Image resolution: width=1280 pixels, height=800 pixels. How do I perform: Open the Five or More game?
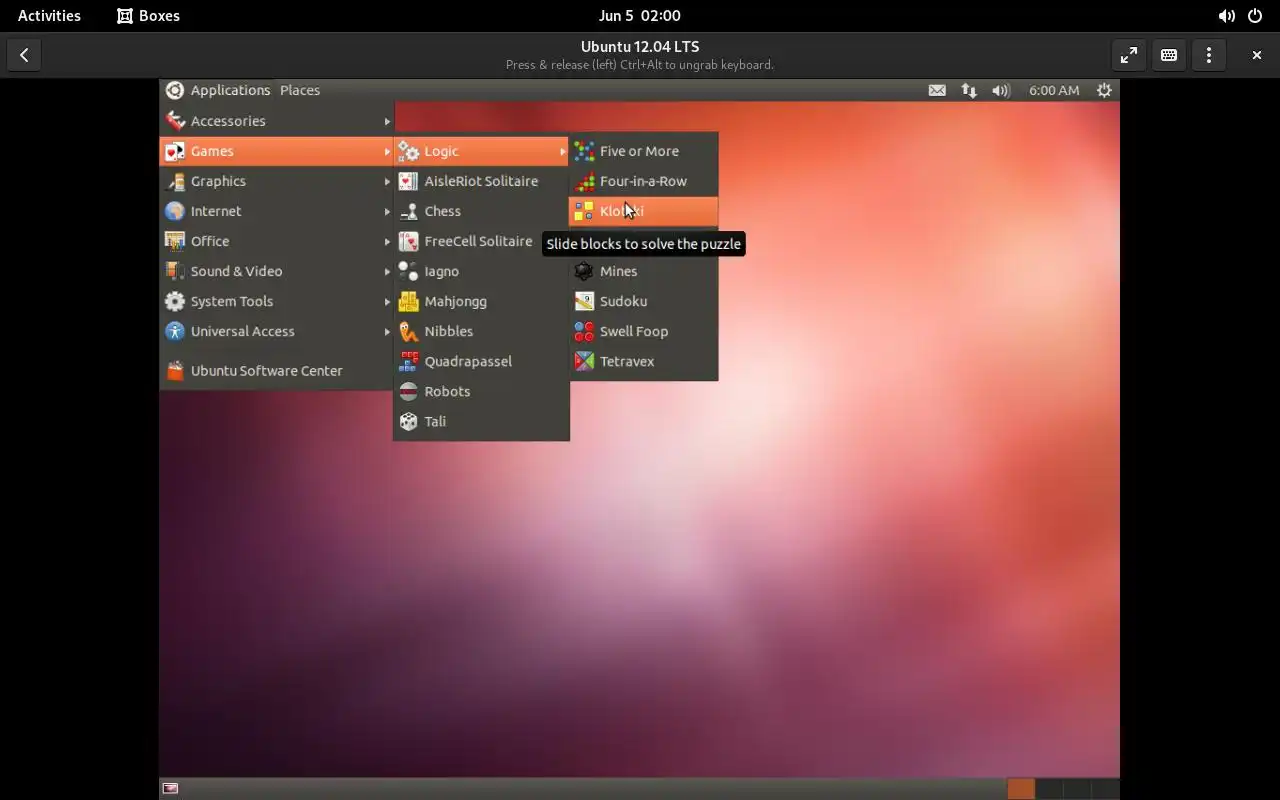click(x=643, y=151)
